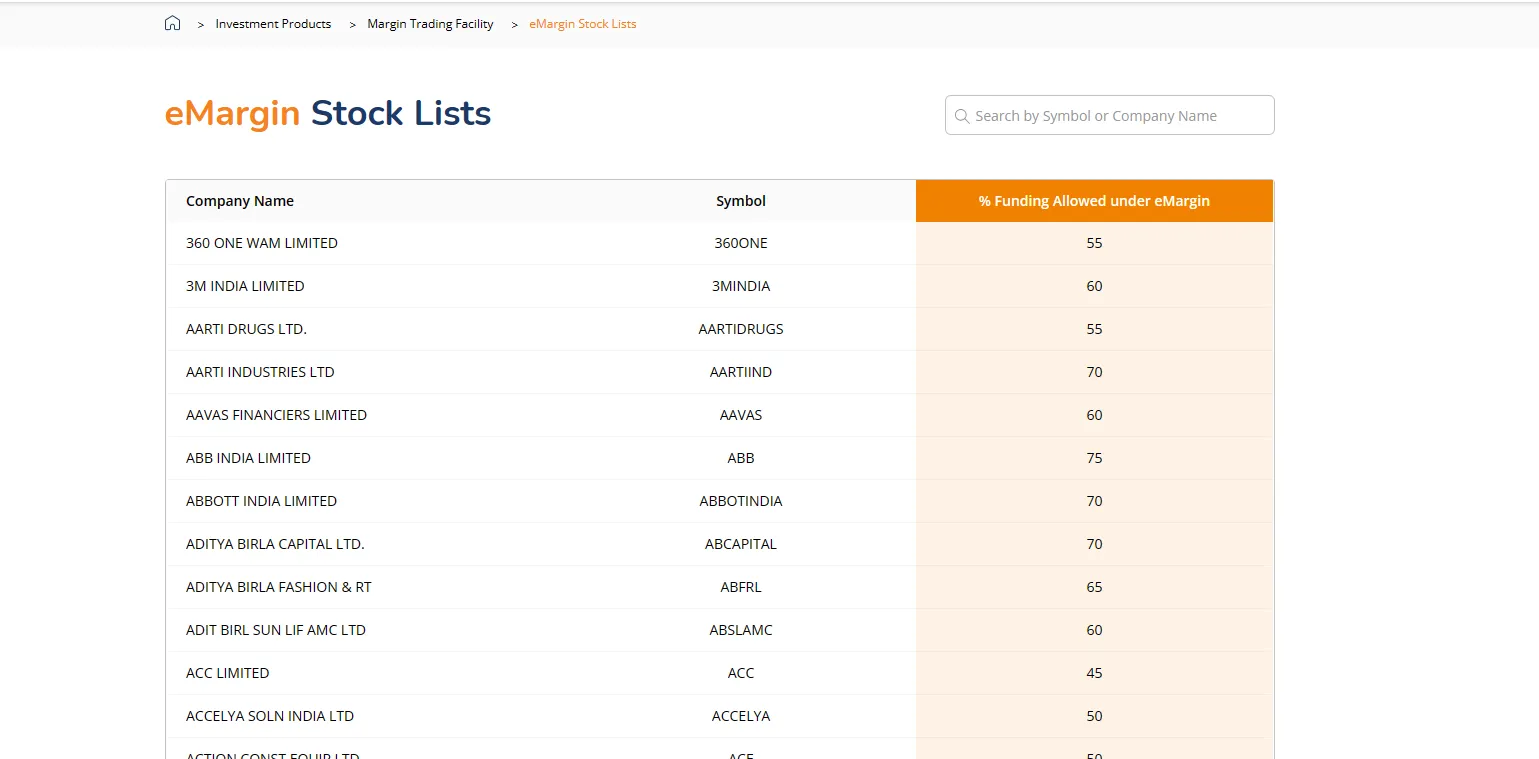Image resolution: width=1539 pixels, height=759 pixels.
Task: Select AARTI DRUGS LTD. company name
Action: coord(246,329)
